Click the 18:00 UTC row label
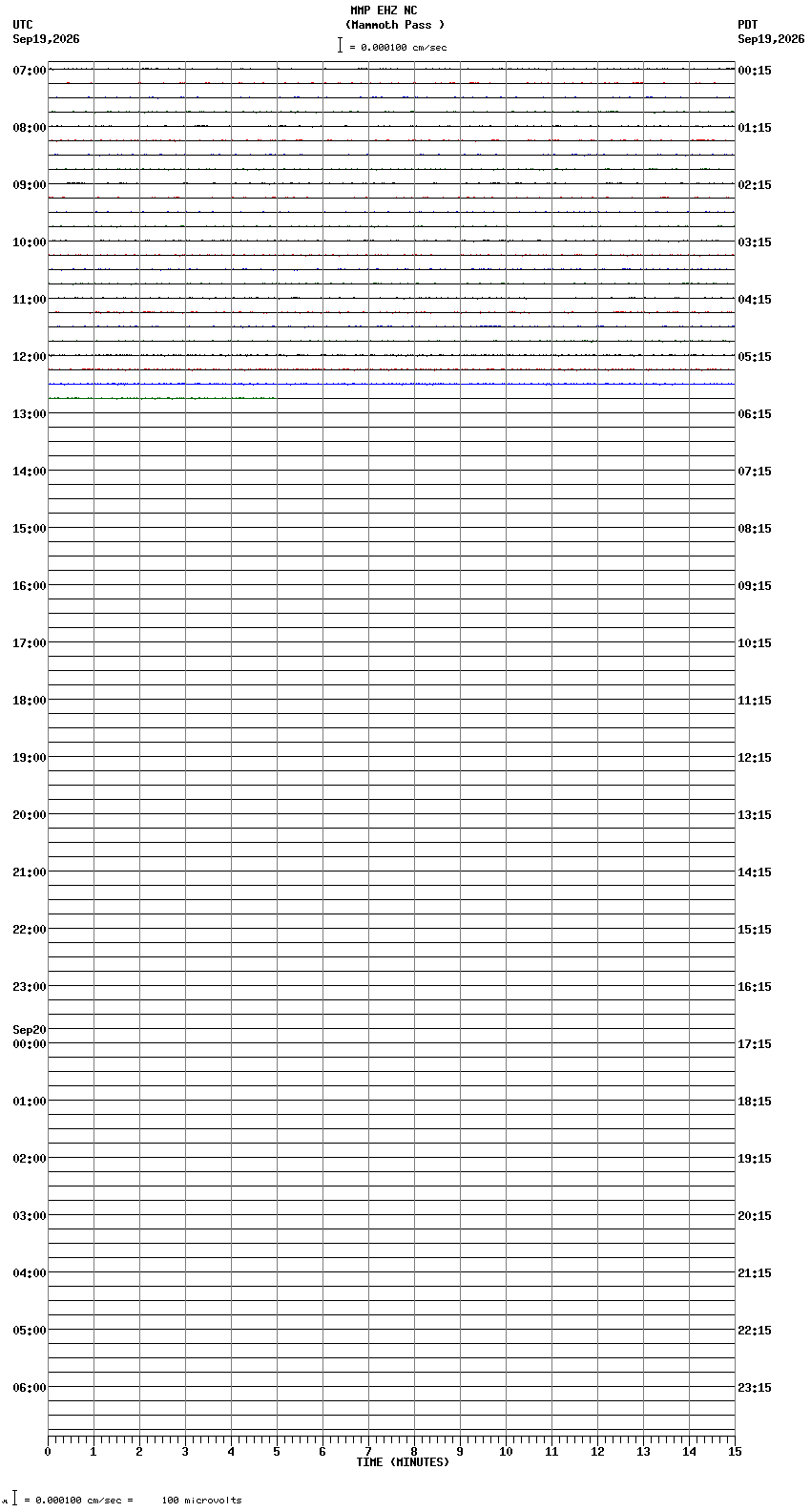The width and height of the screenshot is (811, 1512). [30, 701]
